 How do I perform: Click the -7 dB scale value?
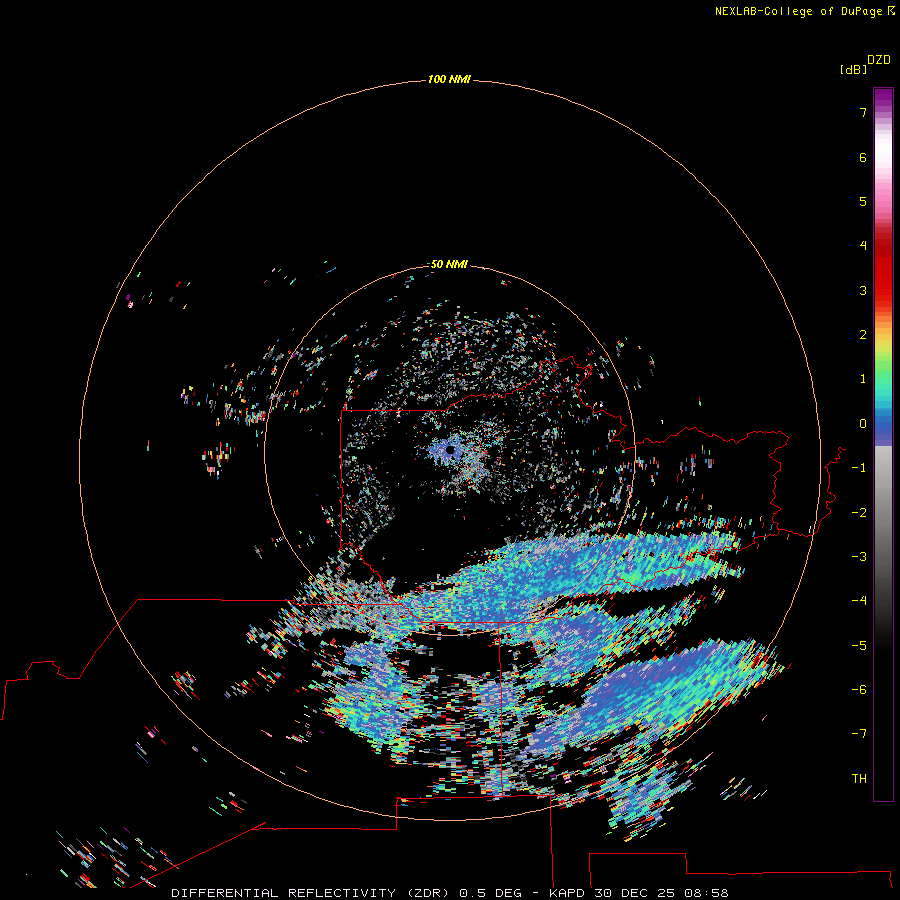[x=859, y=734]
